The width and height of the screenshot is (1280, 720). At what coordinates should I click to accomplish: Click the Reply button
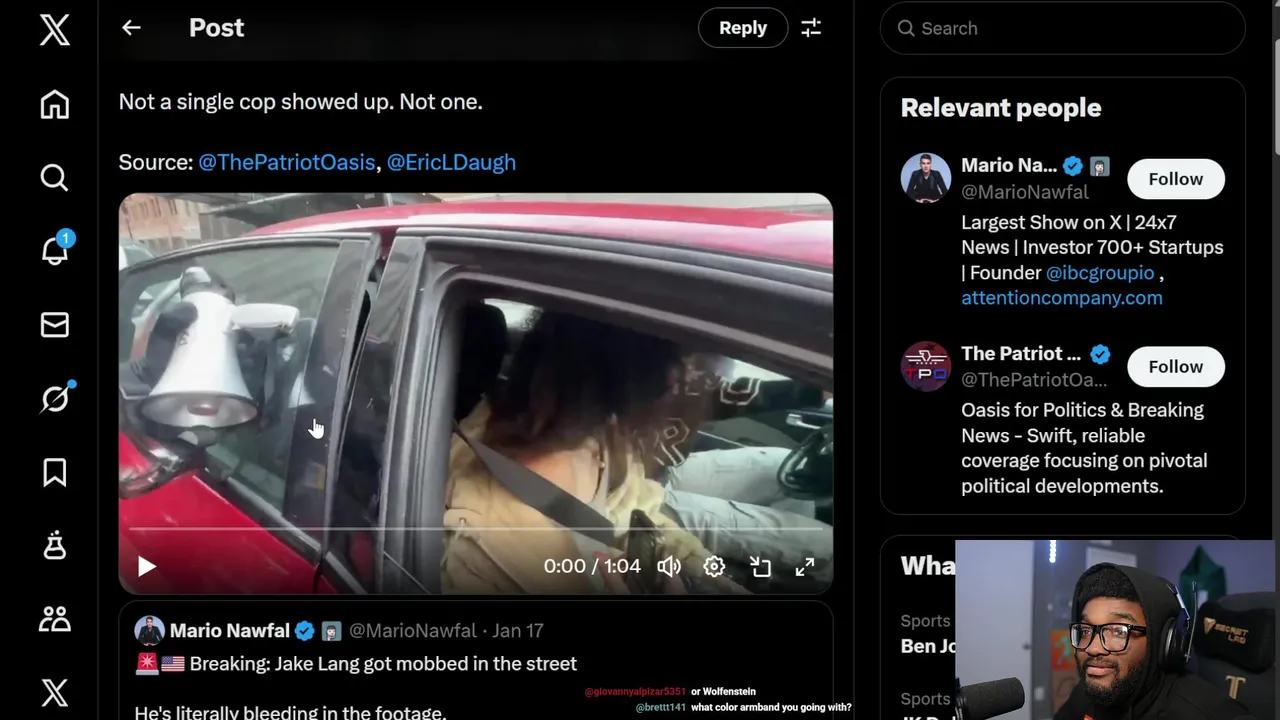click(x=743, y=28)
